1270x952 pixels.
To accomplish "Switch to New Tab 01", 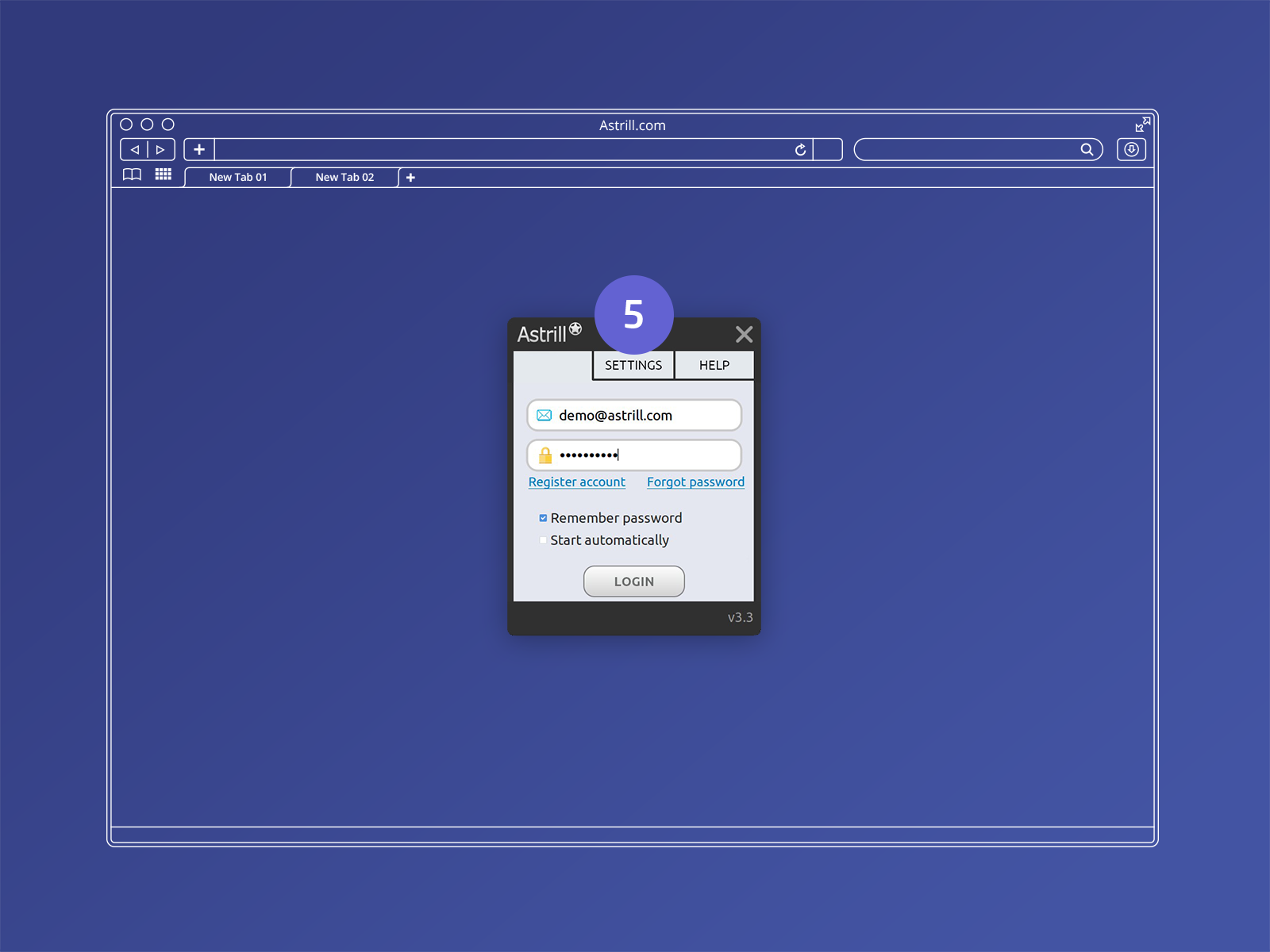I will coord(238,177).
